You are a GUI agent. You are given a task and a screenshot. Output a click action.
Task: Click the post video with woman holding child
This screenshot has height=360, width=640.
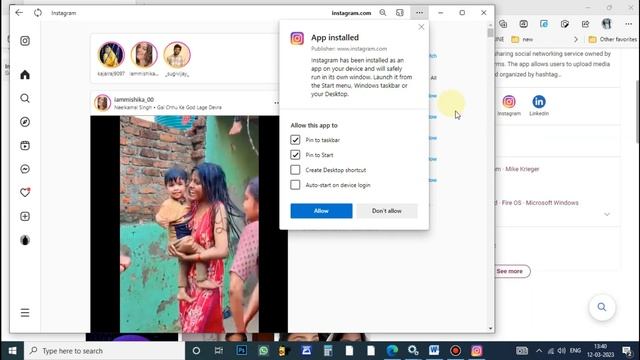pos(189,224)
